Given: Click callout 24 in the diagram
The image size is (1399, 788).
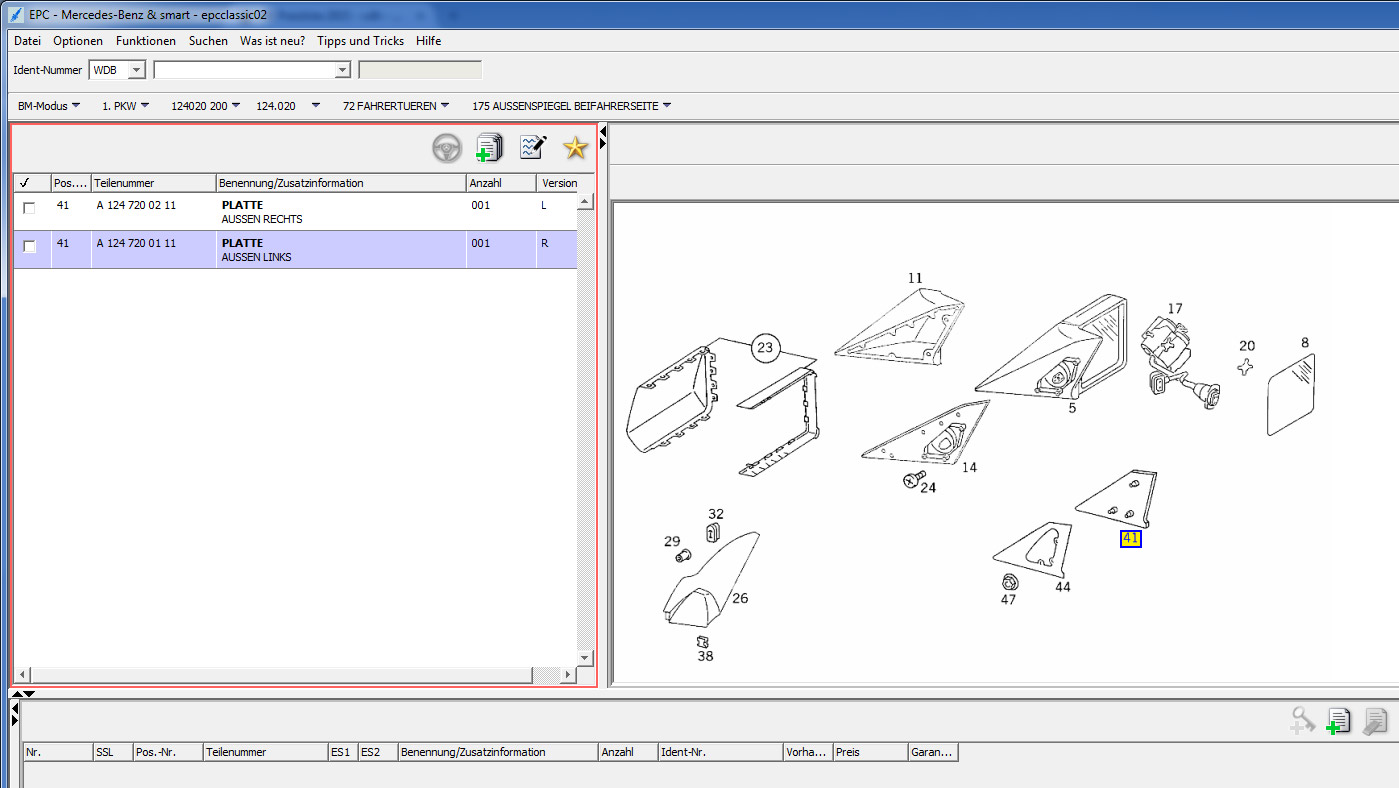Looking at the screenshot, I should pos(928,488).
